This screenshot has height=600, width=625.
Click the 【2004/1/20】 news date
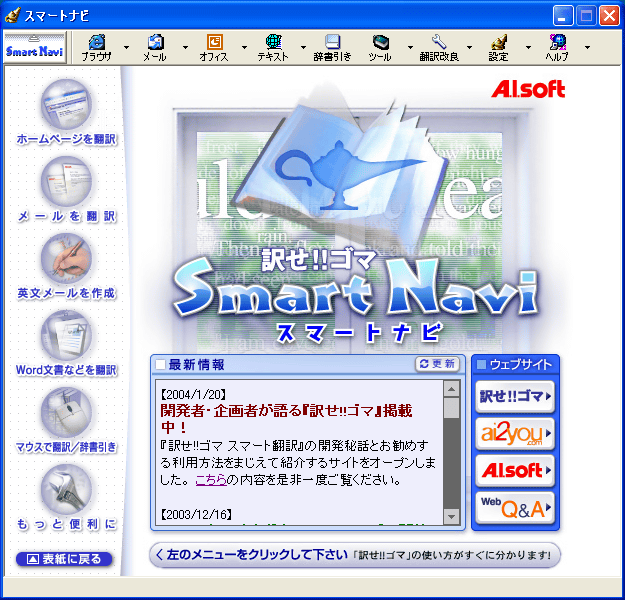194,395
